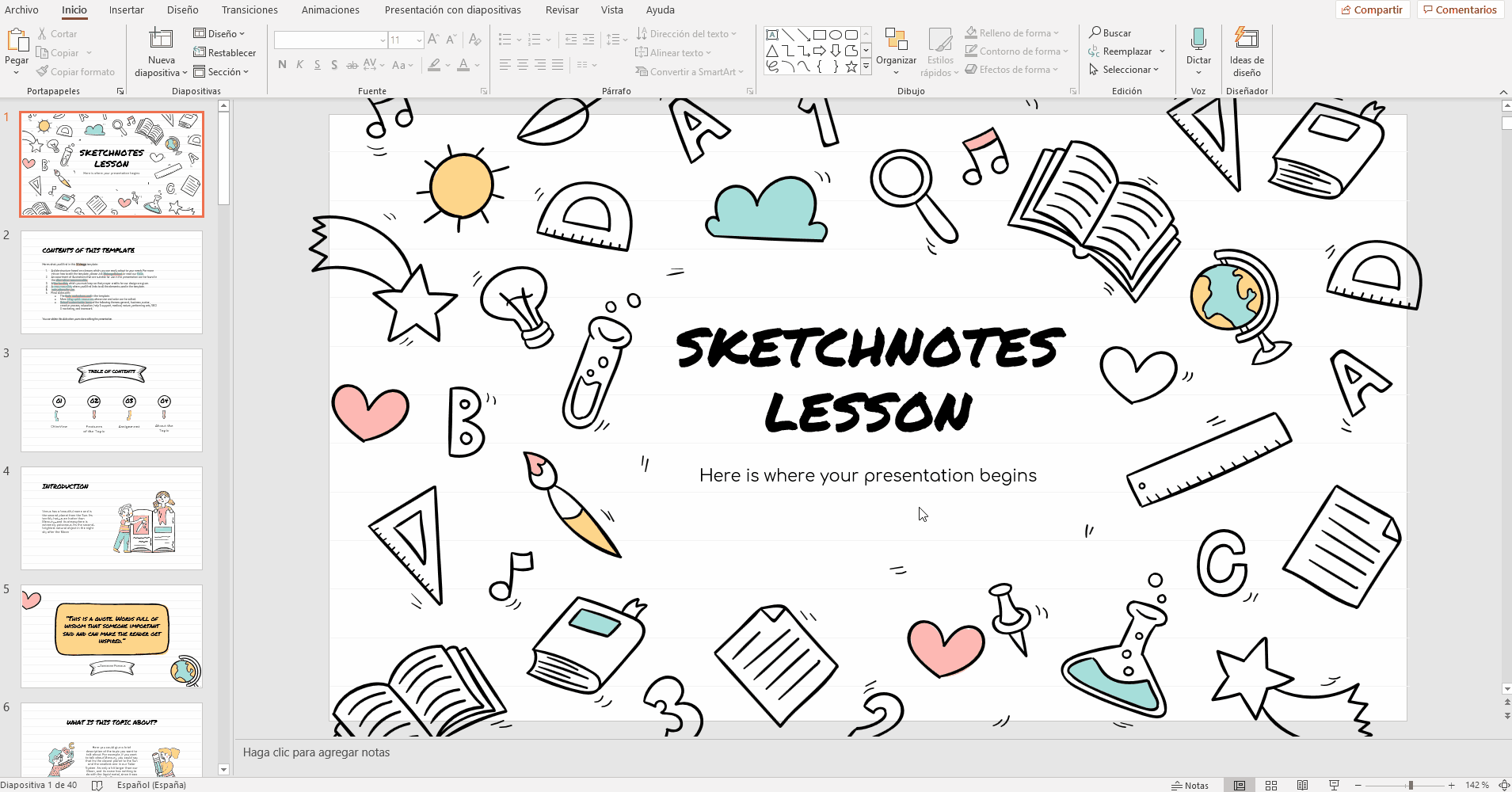Open Párrafo dialog launcher
This screenshot has height=792, width=1512.
tap(750, 92)
